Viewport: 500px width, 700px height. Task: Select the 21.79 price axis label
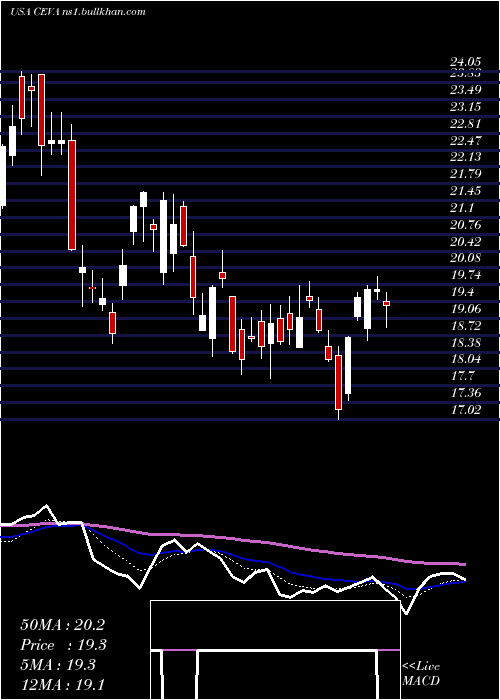coord(465,174)
